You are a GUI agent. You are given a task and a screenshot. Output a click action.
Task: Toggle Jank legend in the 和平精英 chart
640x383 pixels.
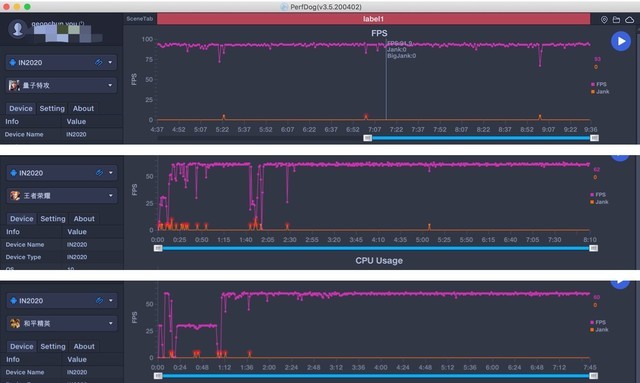pos(599,330)
